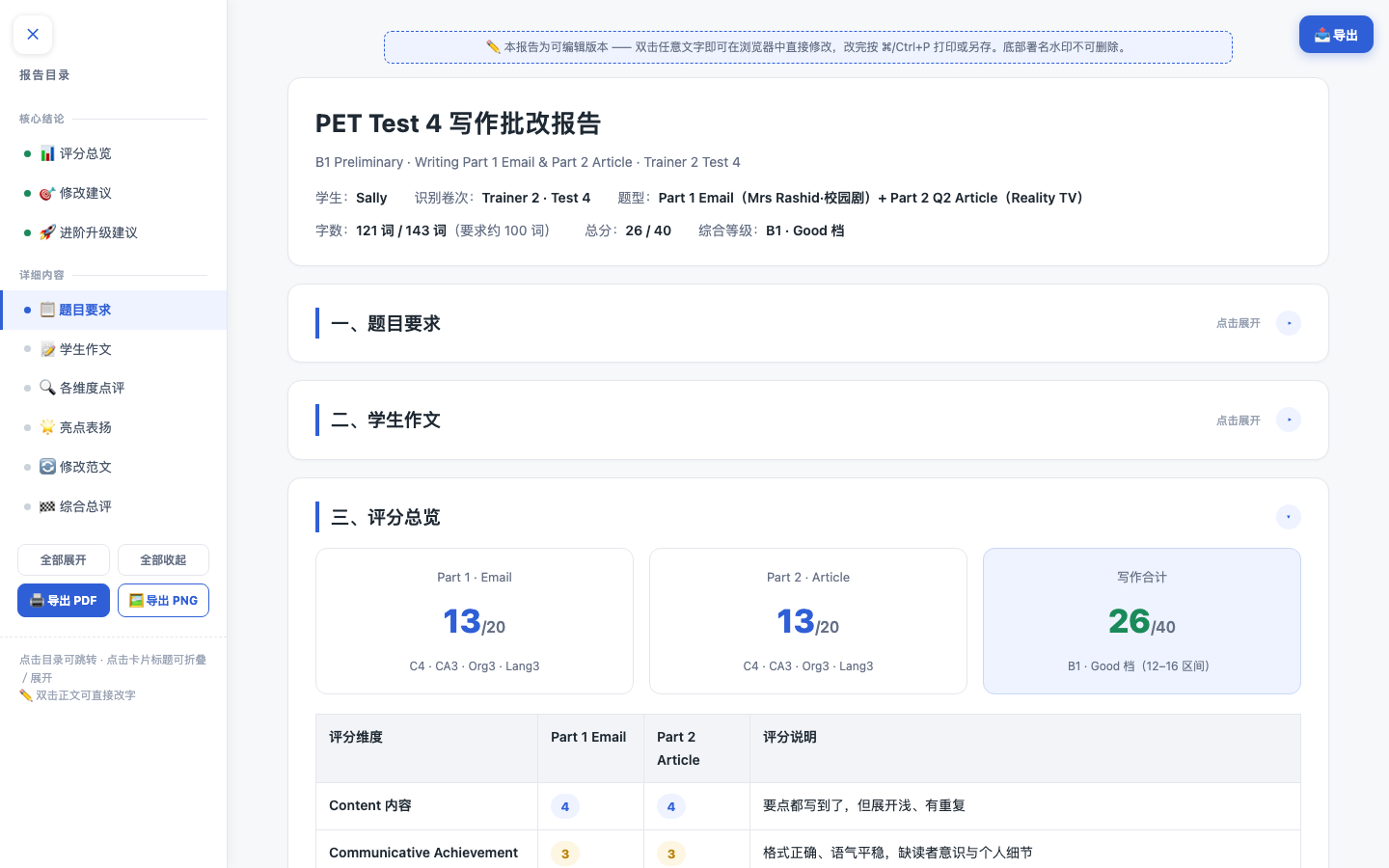Click the 全部展开 button
This screenshot has width=1389, height=868.
(x=64, y=560)
